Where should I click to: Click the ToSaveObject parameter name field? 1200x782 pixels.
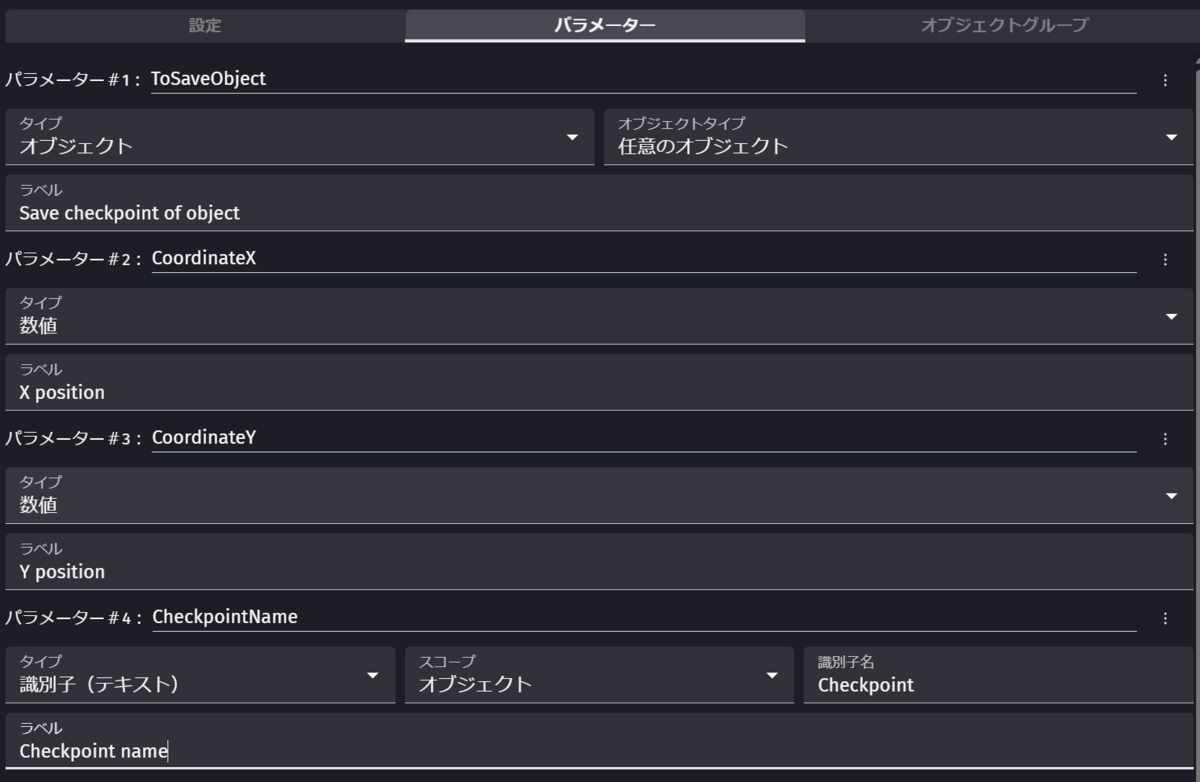pos(643,79)
